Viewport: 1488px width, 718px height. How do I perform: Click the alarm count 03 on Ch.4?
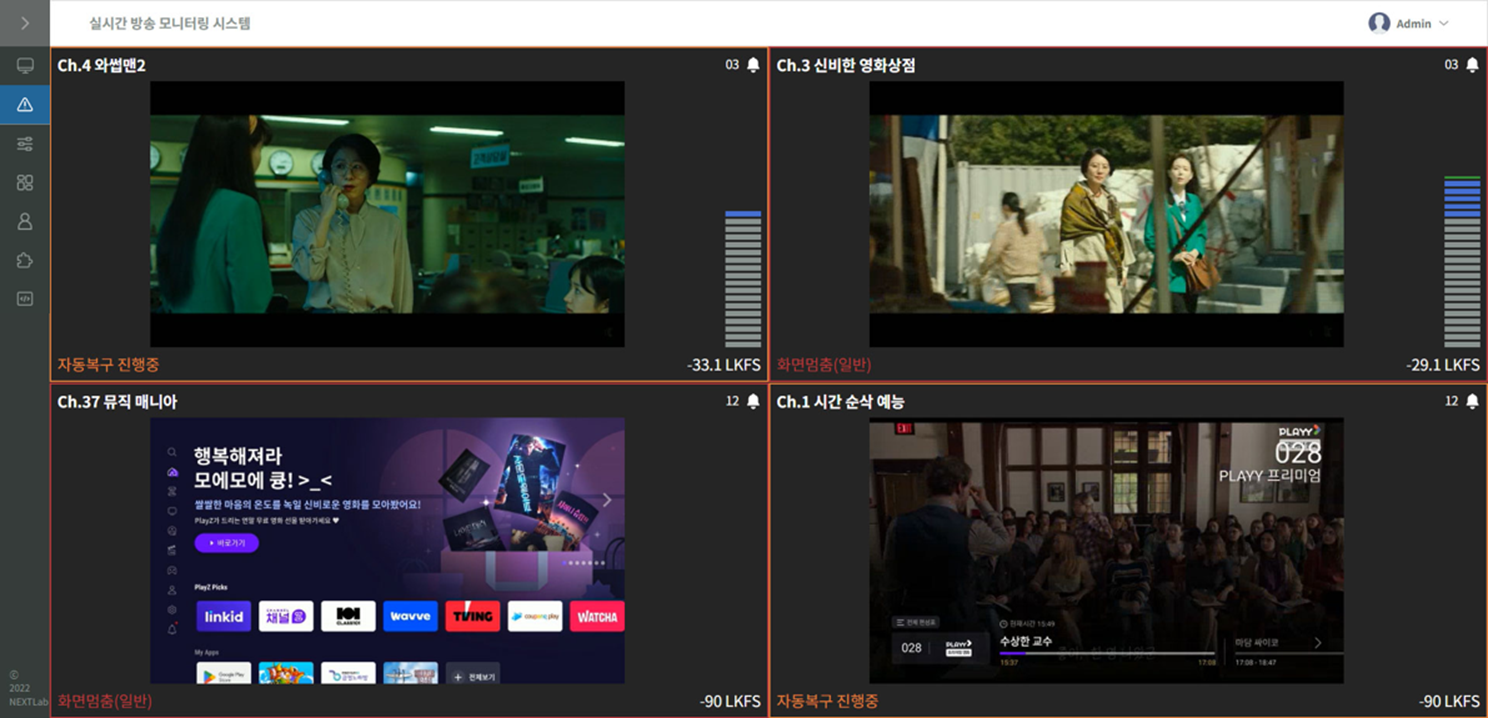pos(732,65)
